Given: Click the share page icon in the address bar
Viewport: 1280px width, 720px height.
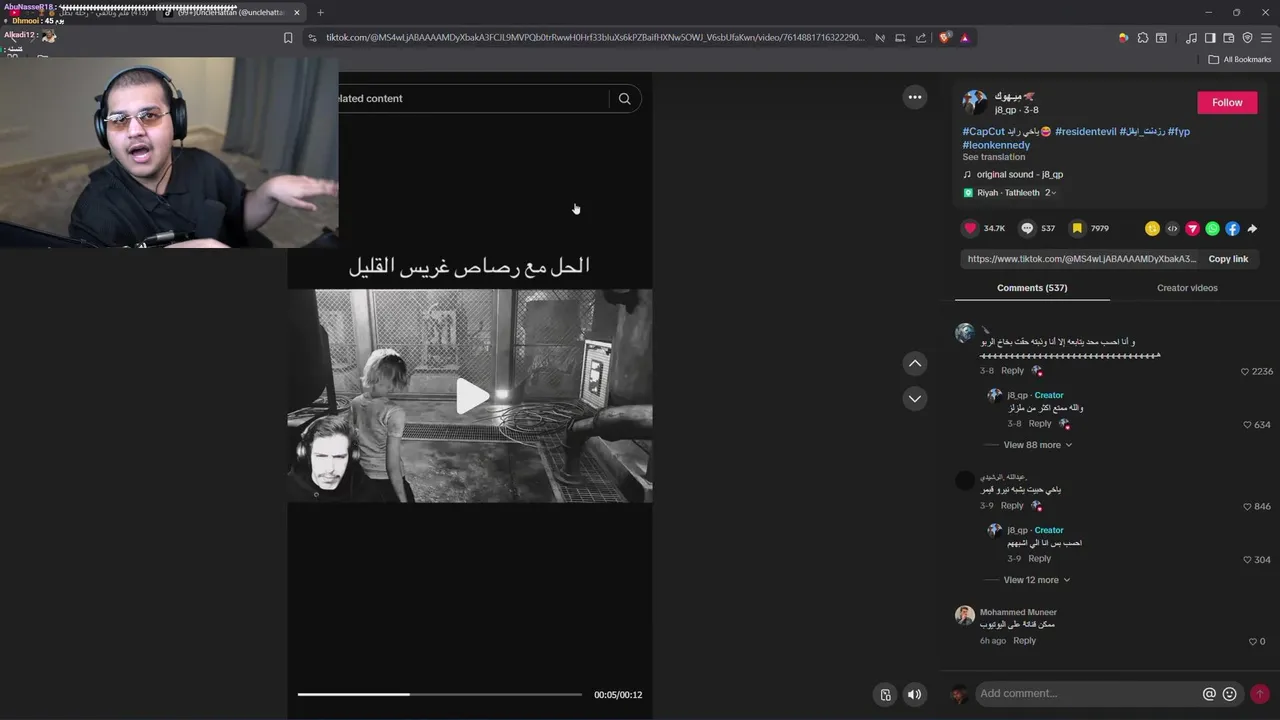Looking at the screenshot, I should click(x=921, y=38).
